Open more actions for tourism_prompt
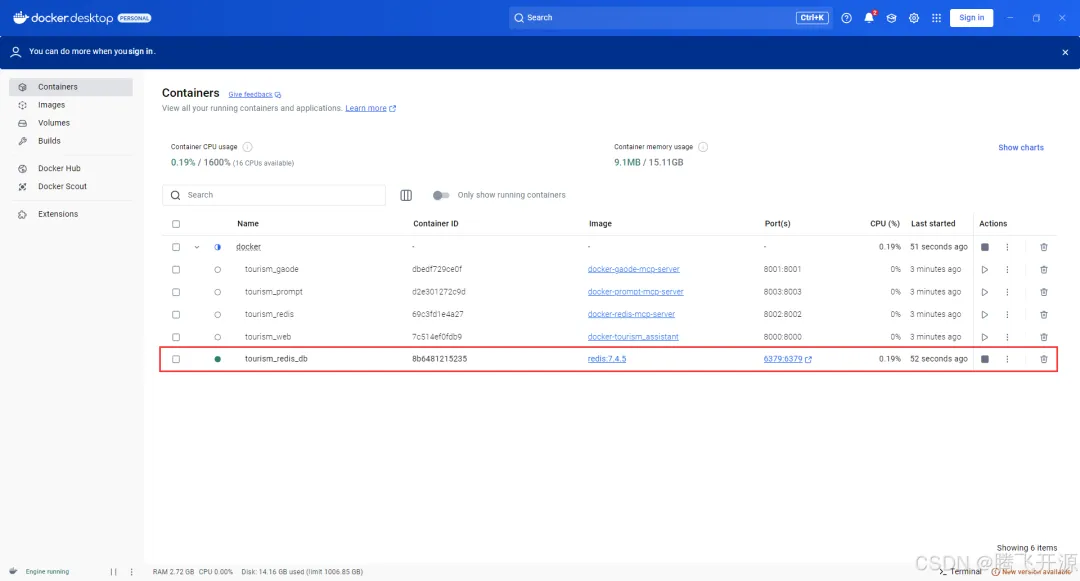The height and width of the screenshot is (581, 1080). [x=1007, y=292]
